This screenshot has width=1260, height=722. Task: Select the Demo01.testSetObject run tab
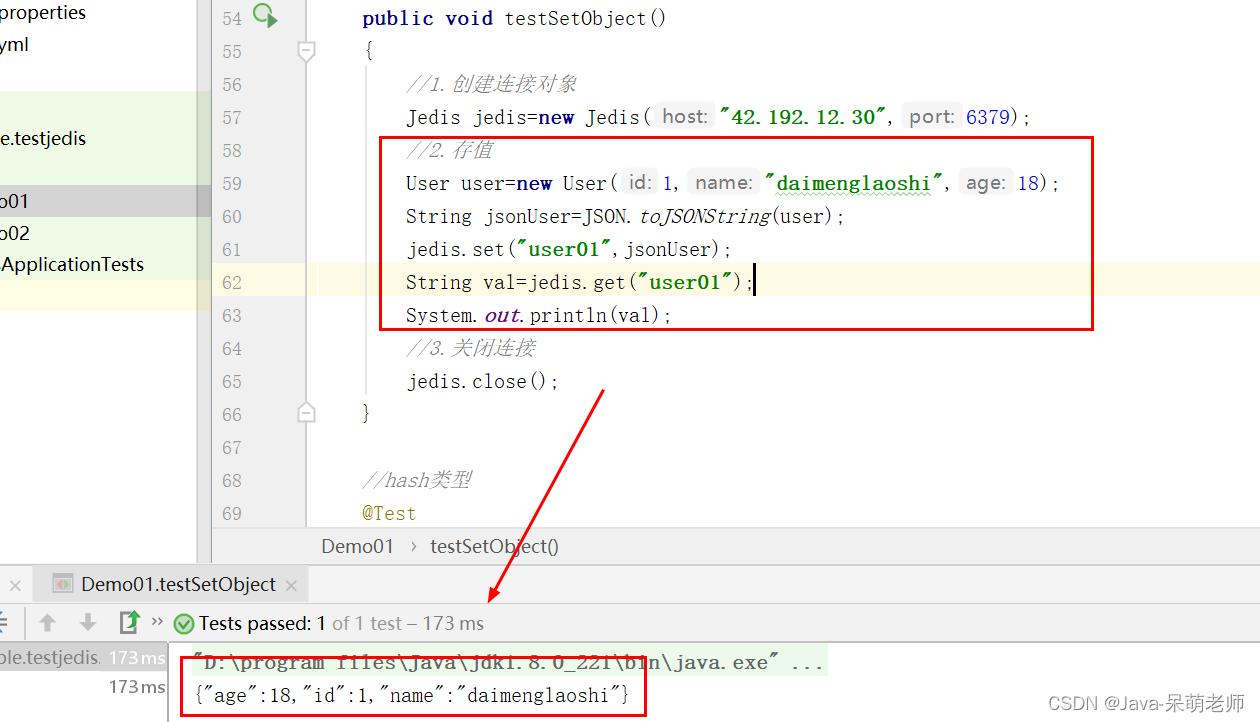[x=178, y=584]
